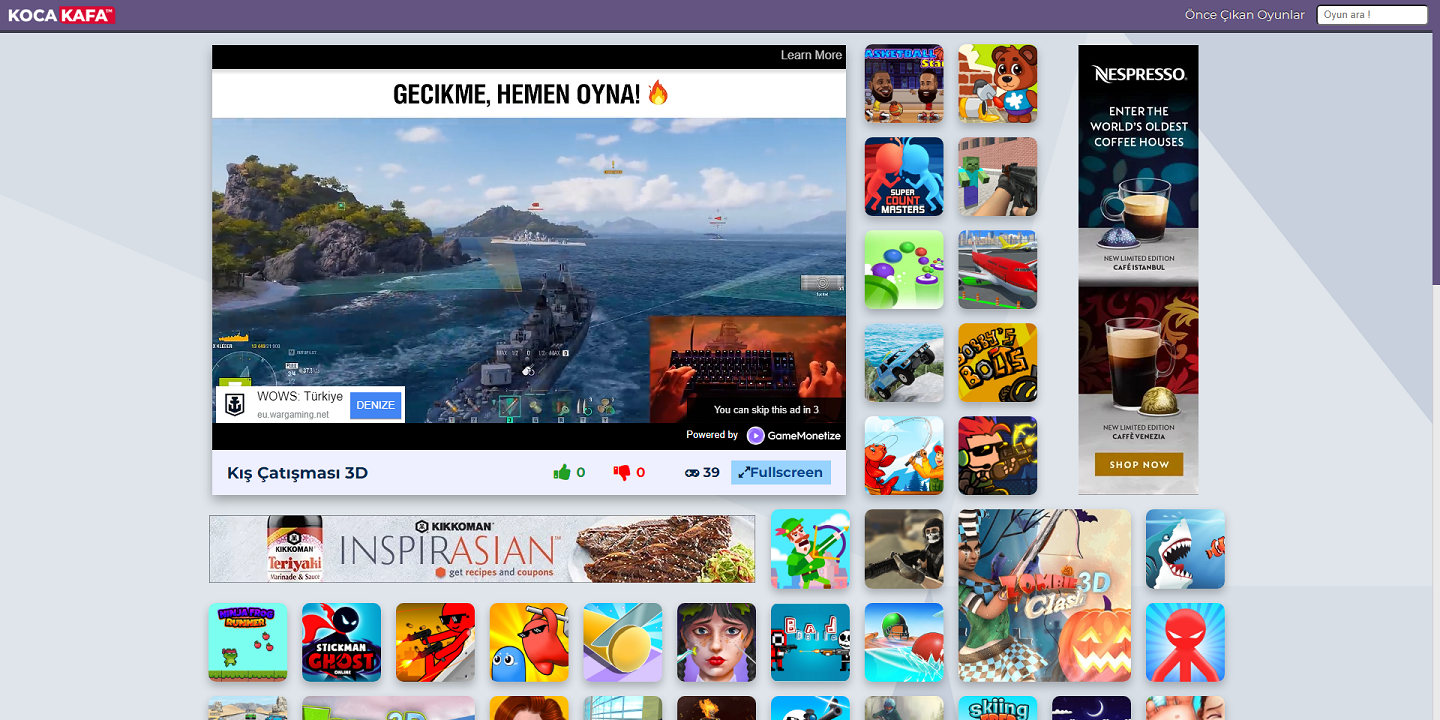
Task: Open the green helmet water slide game
Action: [904, 642]
